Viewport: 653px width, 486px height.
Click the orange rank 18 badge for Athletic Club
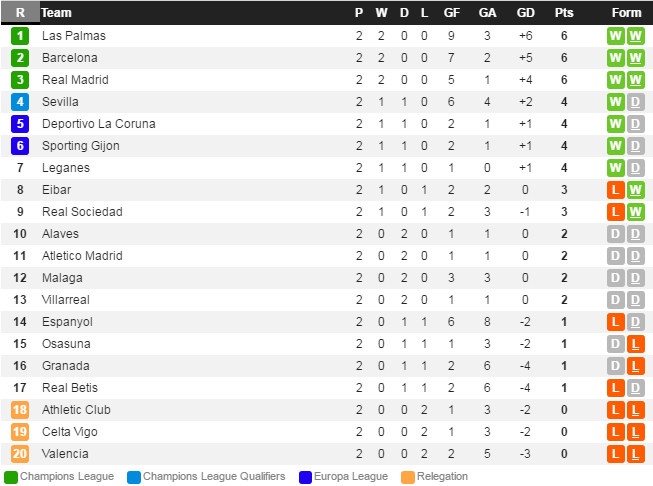(x=20, y=410)
